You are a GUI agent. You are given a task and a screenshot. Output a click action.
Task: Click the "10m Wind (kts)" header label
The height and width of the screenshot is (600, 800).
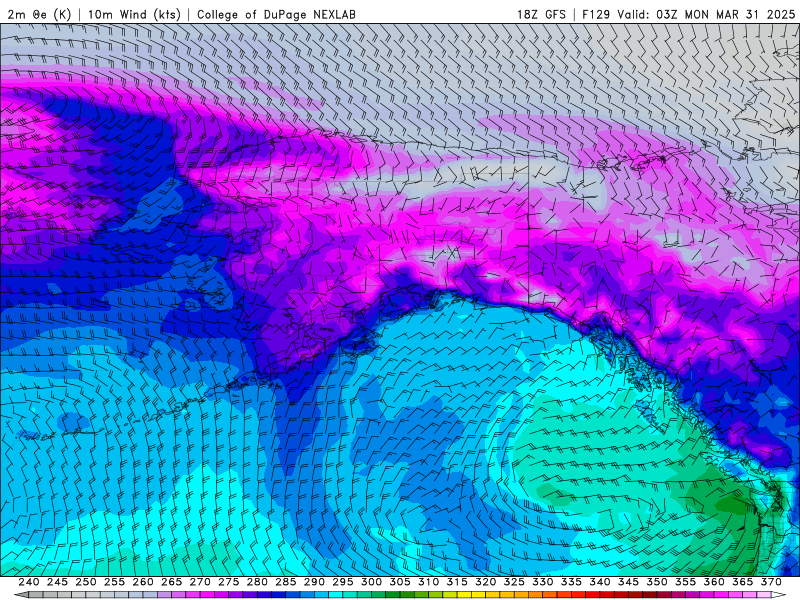point(134,14)
